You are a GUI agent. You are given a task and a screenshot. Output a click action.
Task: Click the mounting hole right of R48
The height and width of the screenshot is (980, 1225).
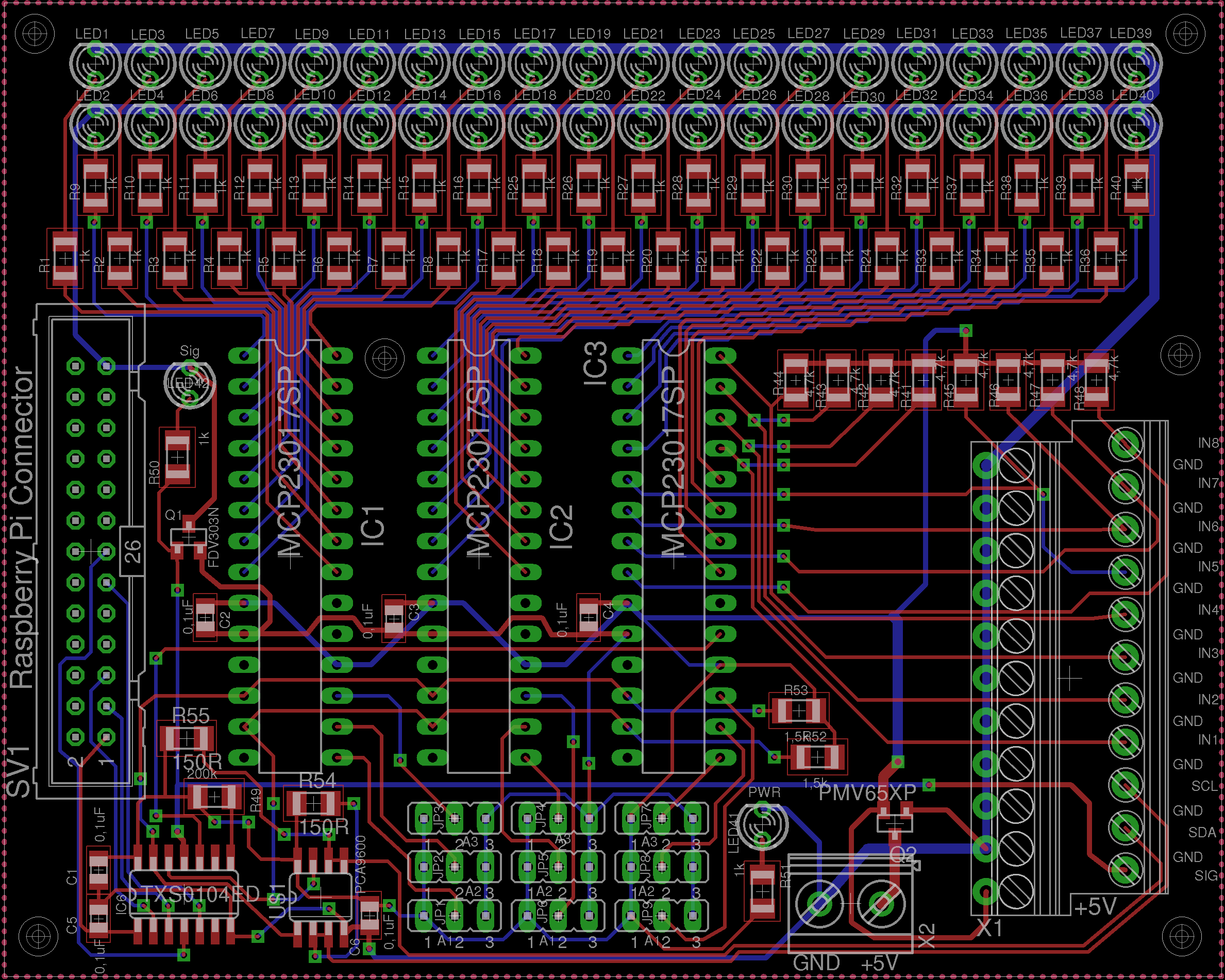click(x=1180, y=356)
